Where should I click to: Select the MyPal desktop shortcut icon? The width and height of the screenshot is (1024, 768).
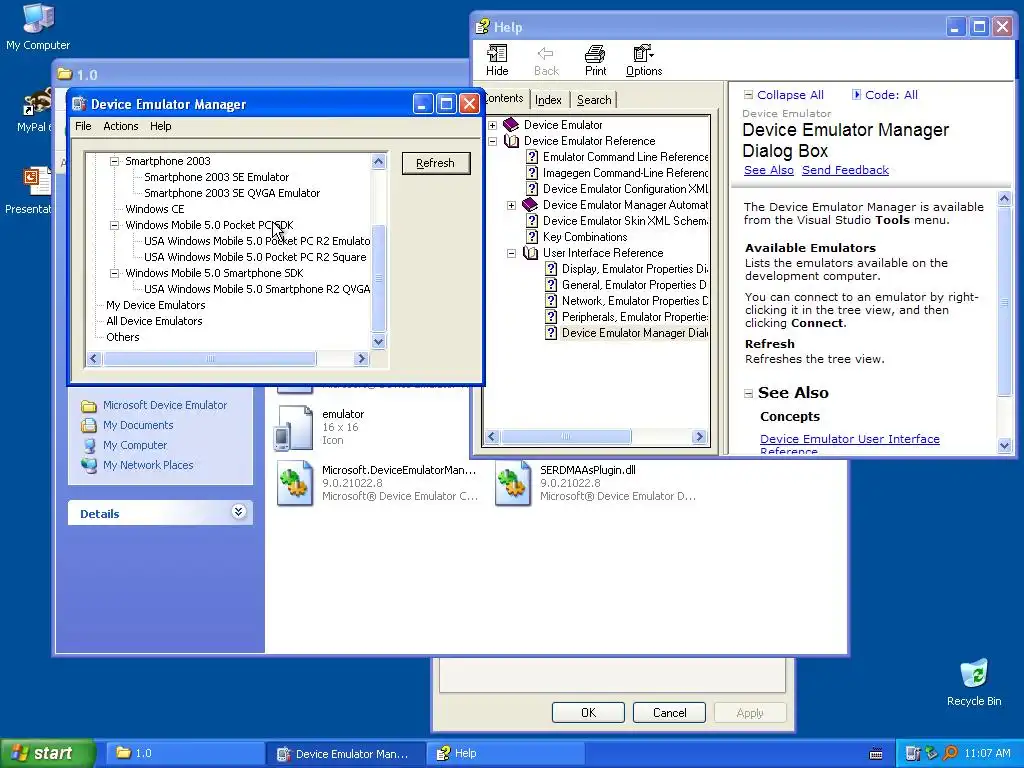pyautogui.click(x=37, y=103)
